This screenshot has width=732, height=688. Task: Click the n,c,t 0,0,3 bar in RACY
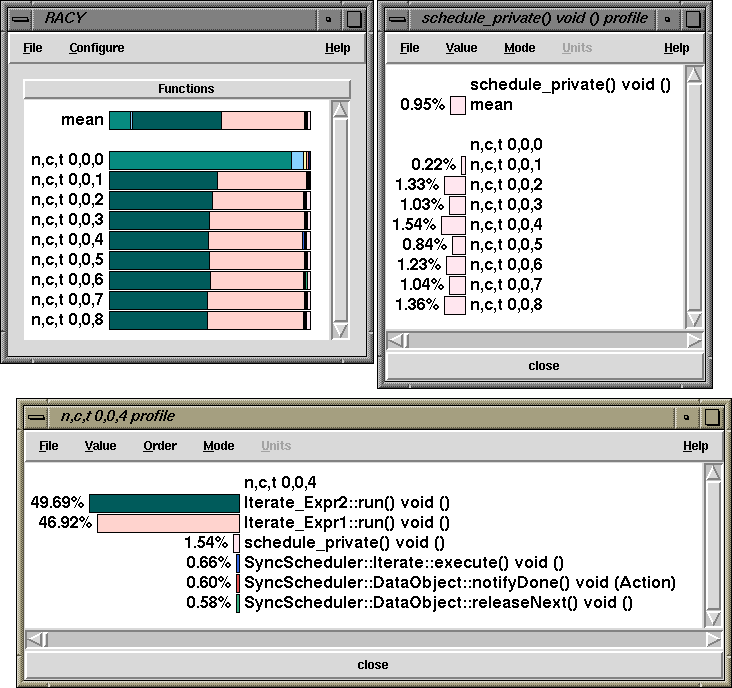(x=210, y=220)
